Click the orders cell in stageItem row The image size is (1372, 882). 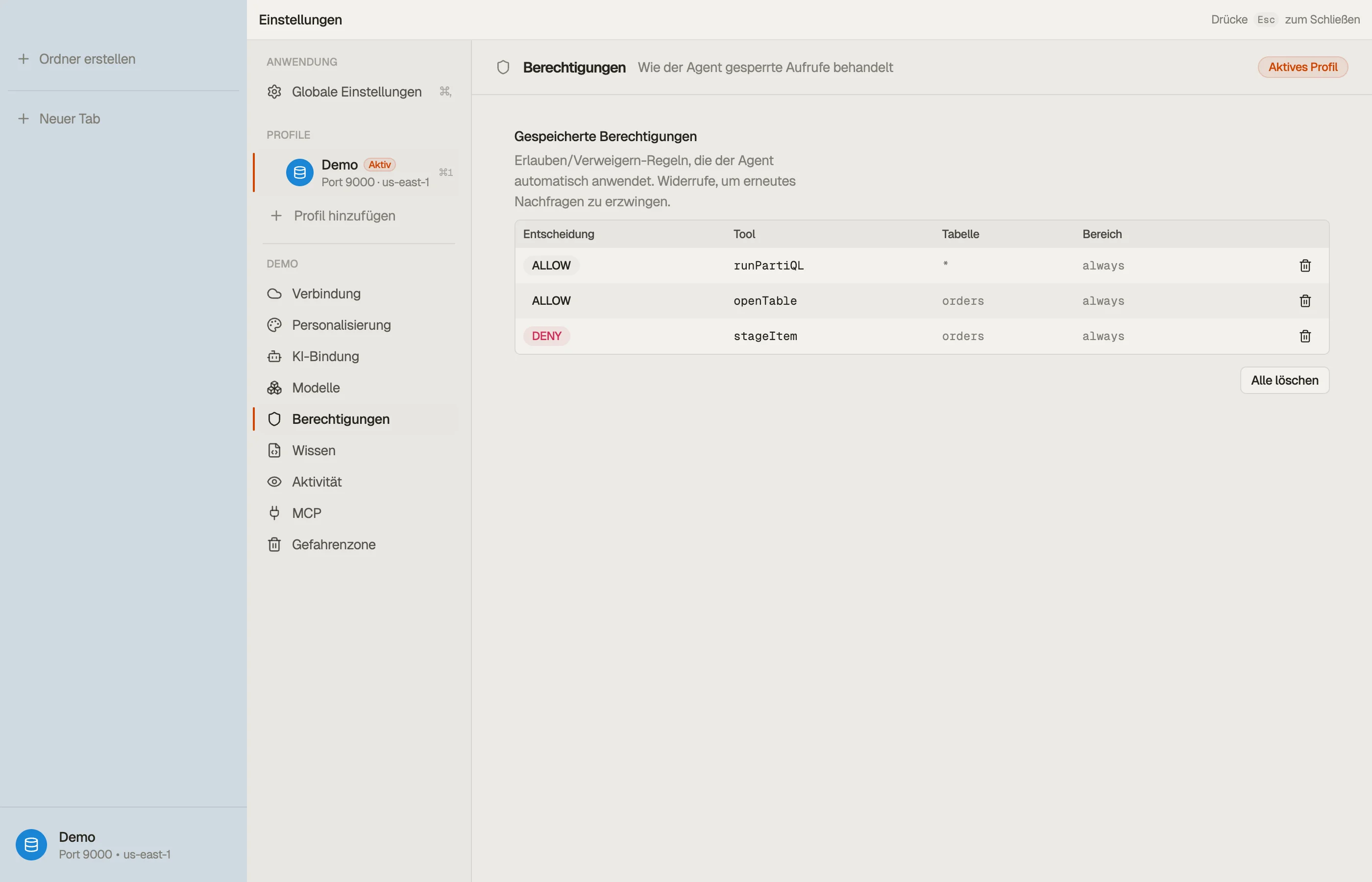click(x=962, y=336)
